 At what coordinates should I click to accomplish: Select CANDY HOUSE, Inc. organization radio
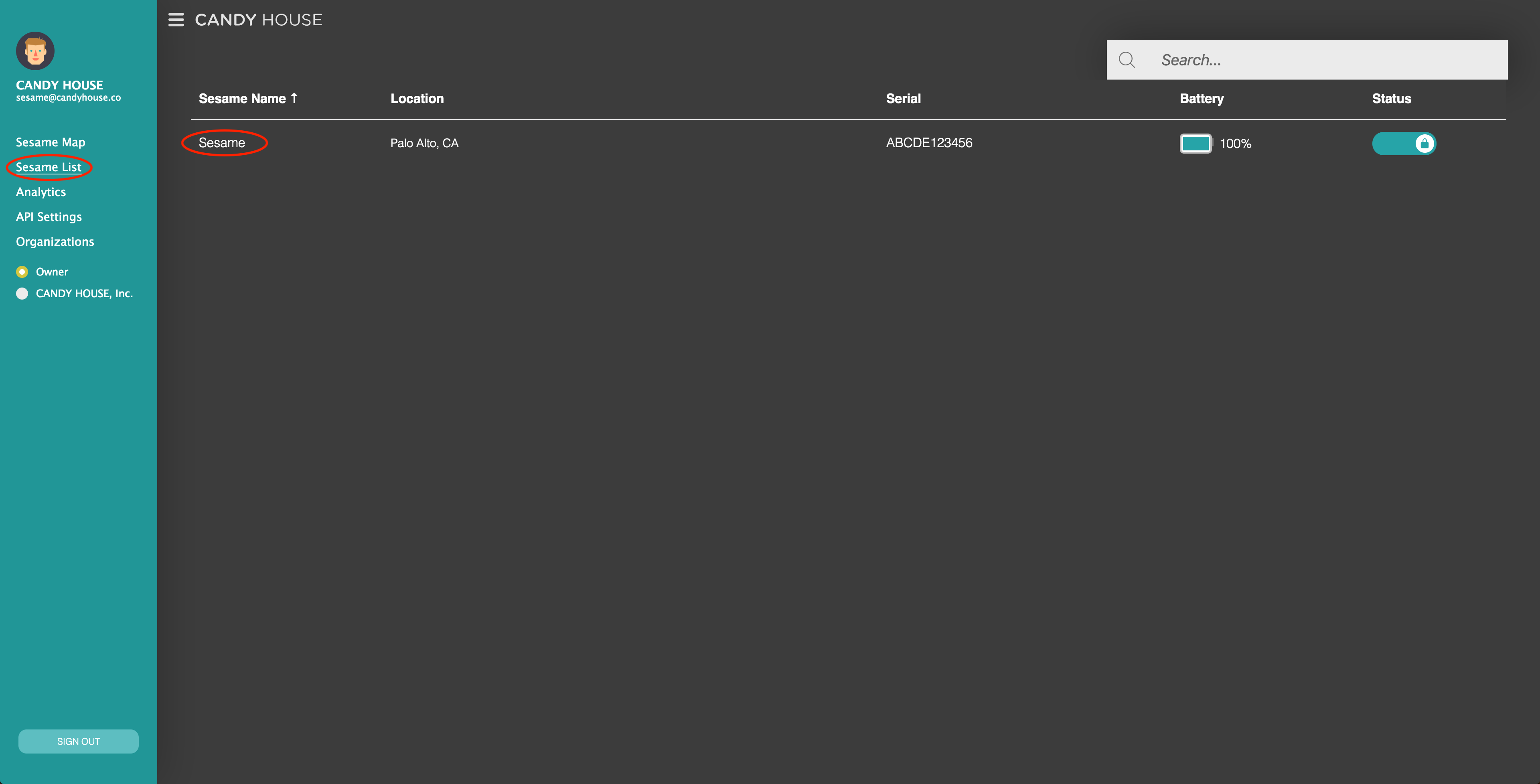22,294
